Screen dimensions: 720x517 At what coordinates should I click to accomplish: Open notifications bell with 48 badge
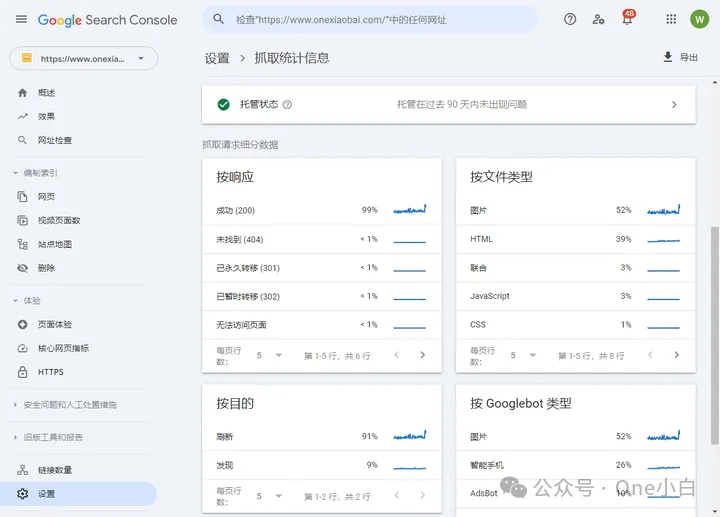pyautogui.click(x=627, y=18)
